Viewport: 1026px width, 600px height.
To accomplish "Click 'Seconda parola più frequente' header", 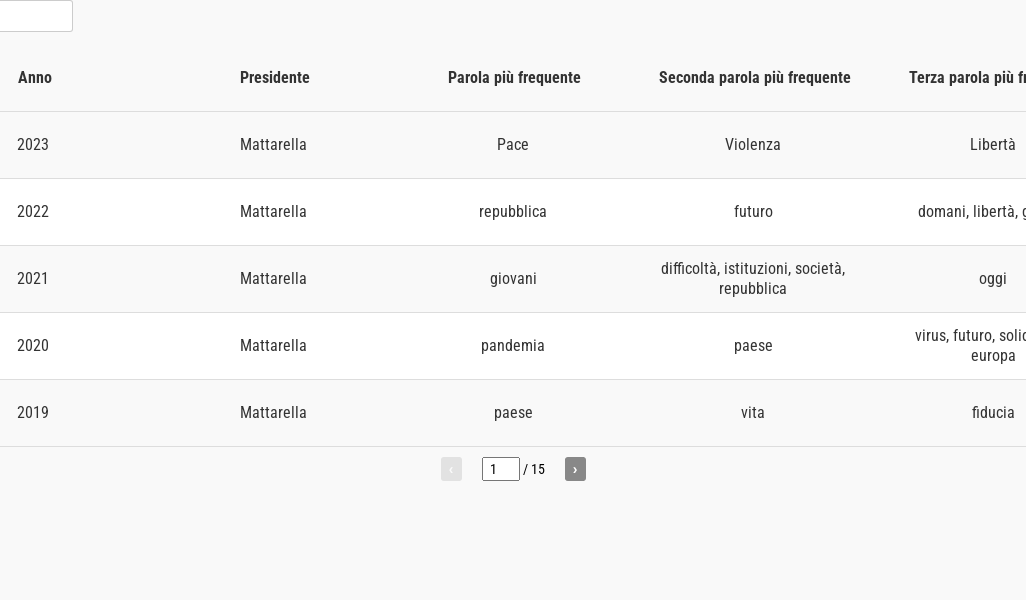I will pos(754,78).
